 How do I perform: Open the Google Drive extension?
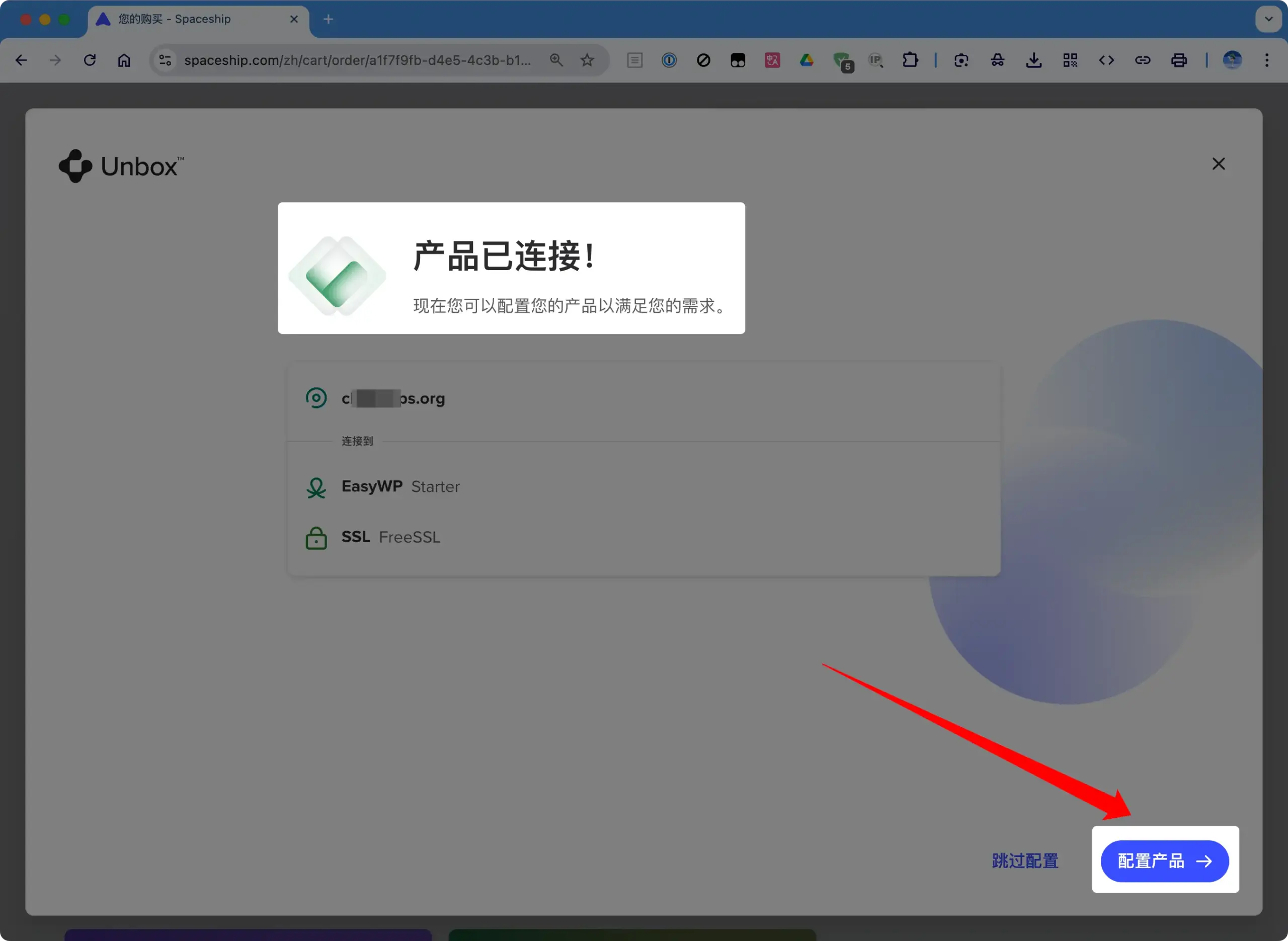(x=807, y=60)
